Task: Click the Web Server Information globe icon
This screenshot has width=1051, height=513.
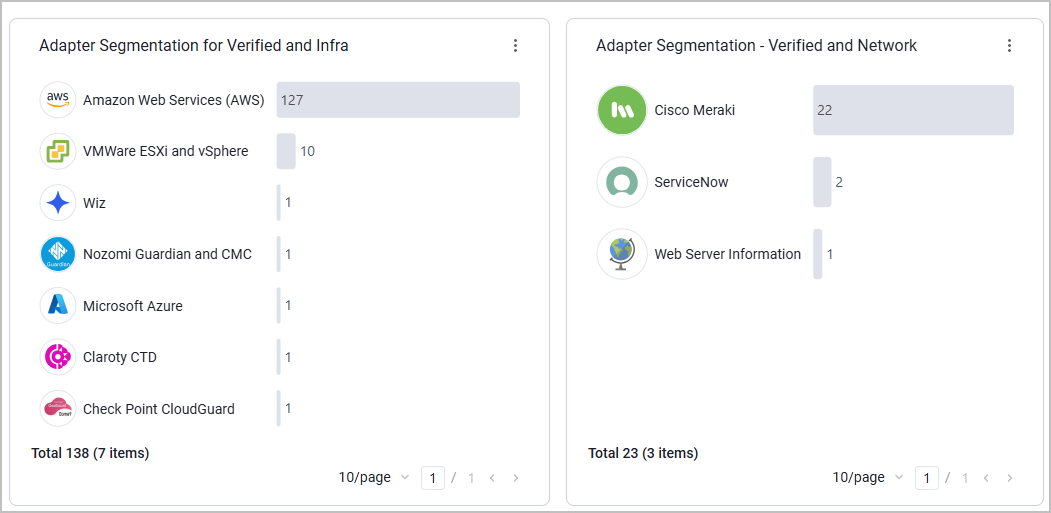Action: (x=622, y=254)
